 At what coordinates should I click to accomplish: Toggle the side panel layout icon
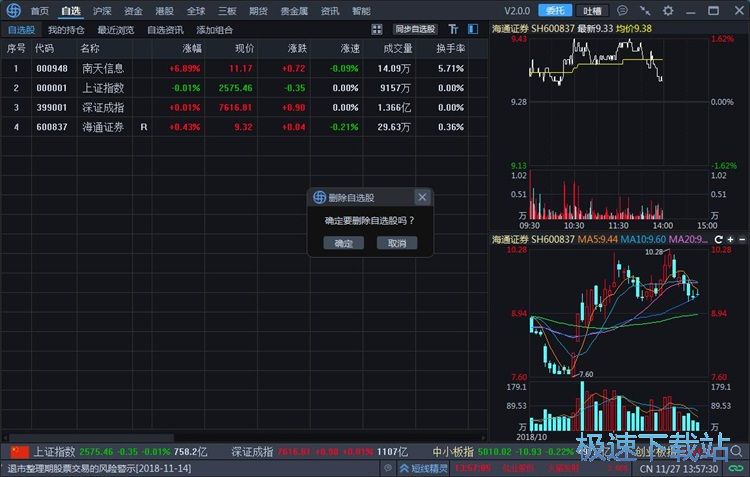pos(473,29)
